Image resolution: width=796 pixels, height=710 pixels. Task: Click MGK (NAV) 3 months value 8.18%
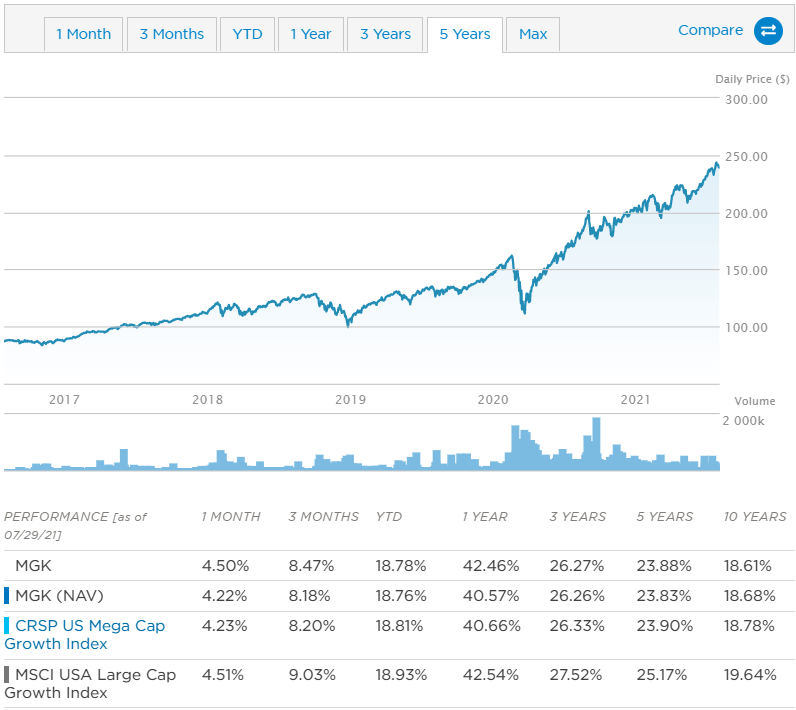[309, 595]
